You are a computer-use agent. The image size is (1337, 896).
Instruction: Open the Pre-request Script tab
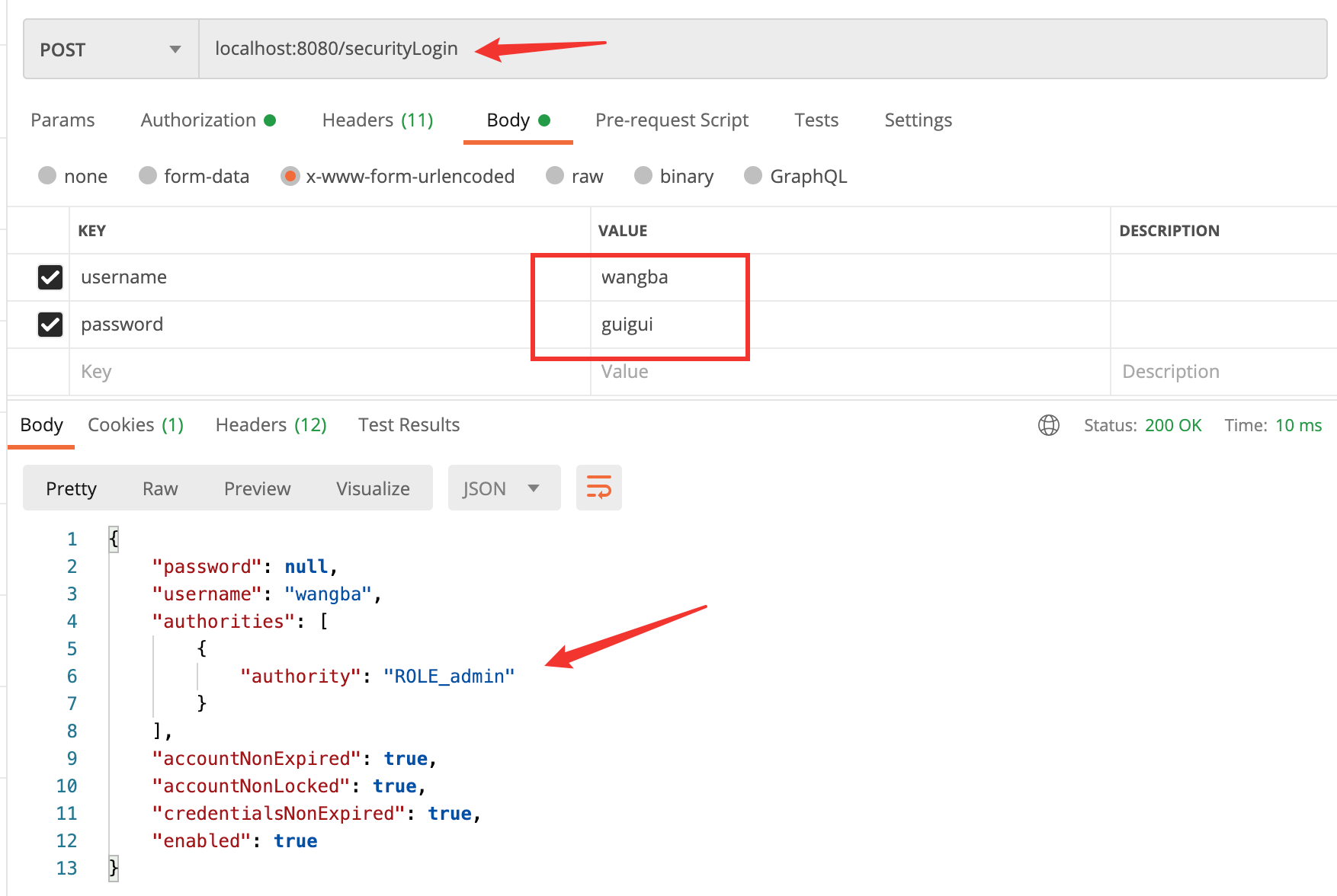(x=672, y=120)
